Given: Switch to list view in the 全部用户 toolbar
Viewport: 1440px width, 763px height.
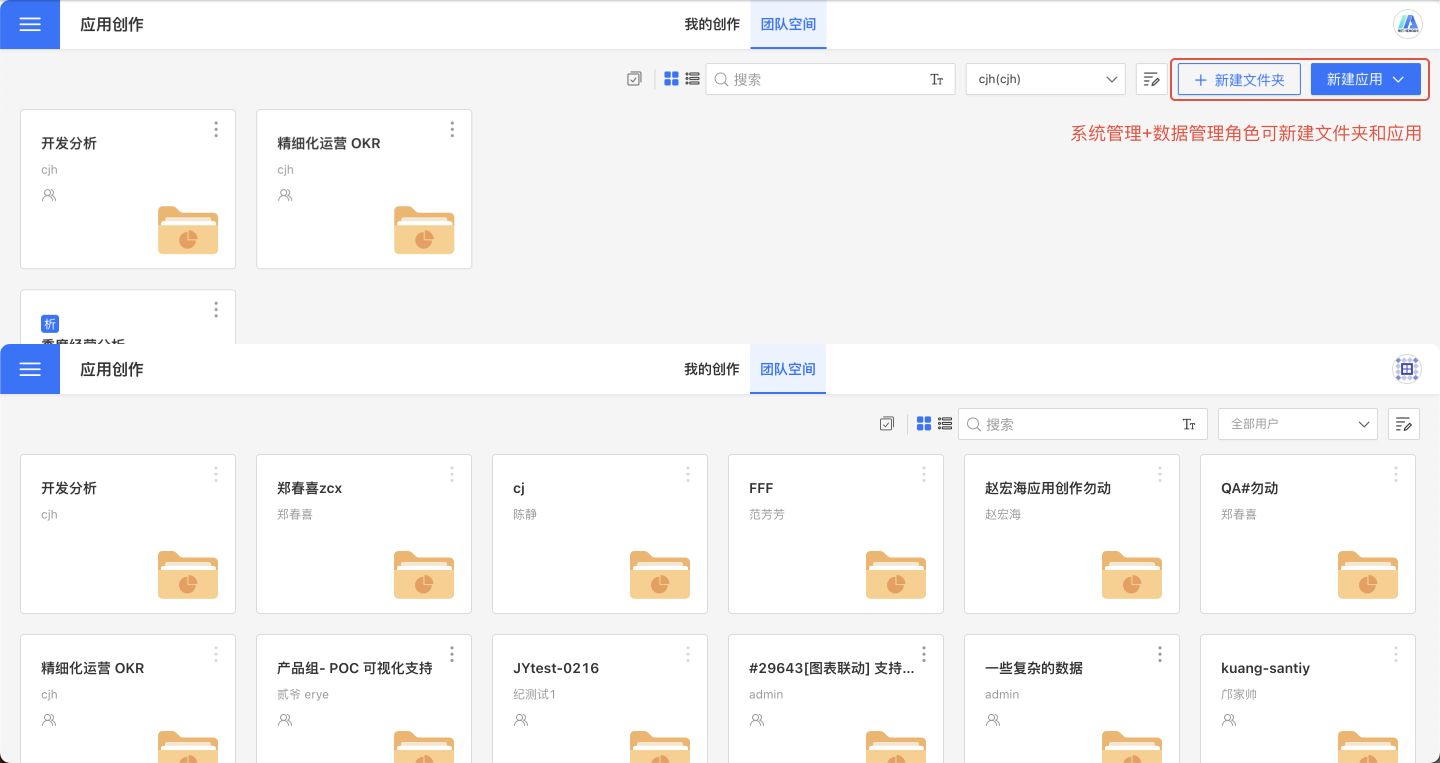Looking at the screenshot, I should point(945,424).
